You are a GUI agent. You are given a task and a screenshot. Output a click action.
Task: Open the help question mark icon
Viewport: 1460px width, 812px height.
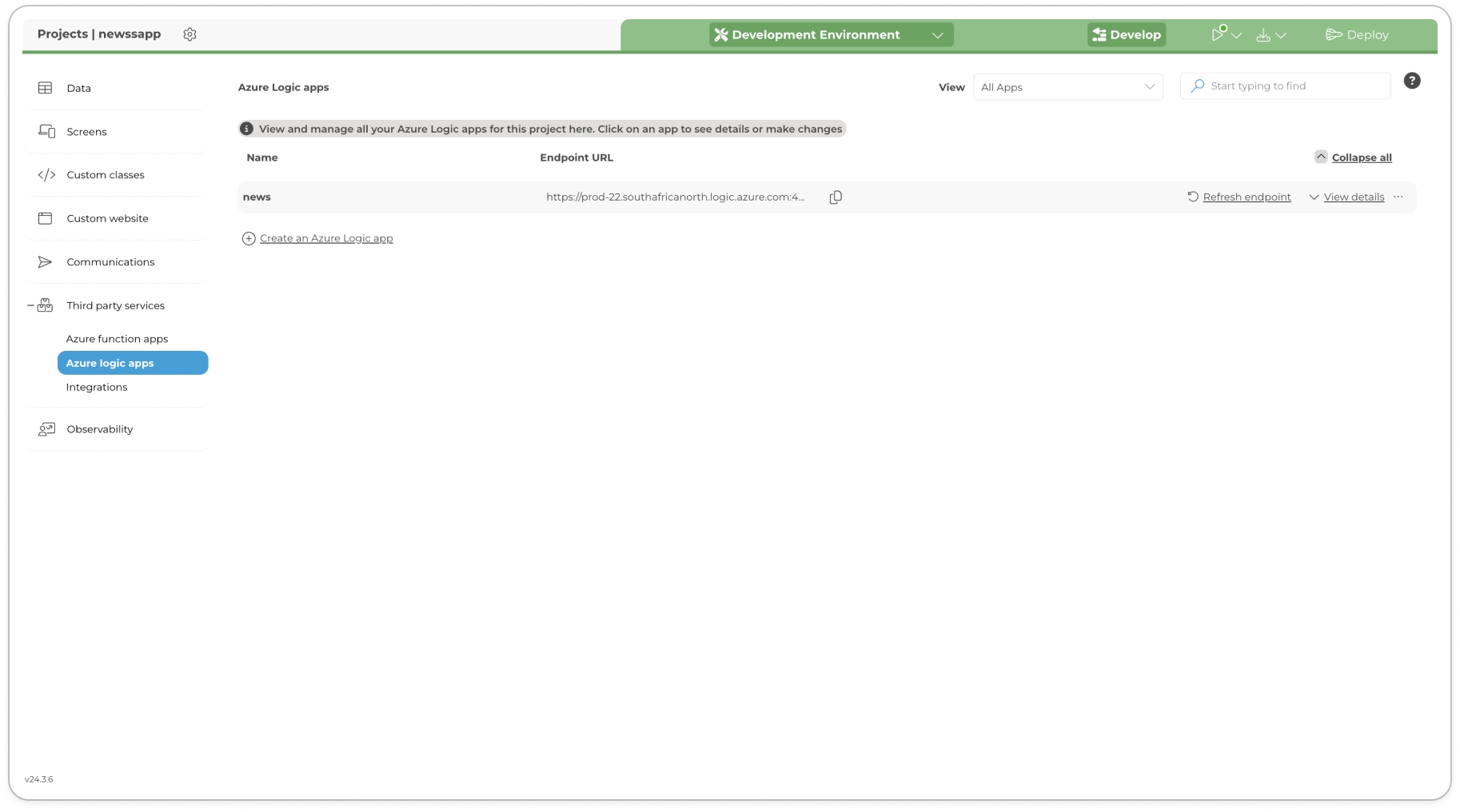pos(1412,81)
